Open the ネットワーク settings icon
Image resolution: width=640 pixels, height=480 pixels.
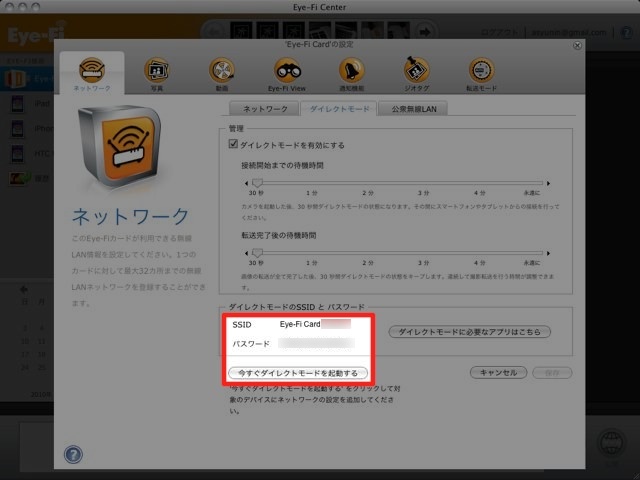[x=92, y=70]
